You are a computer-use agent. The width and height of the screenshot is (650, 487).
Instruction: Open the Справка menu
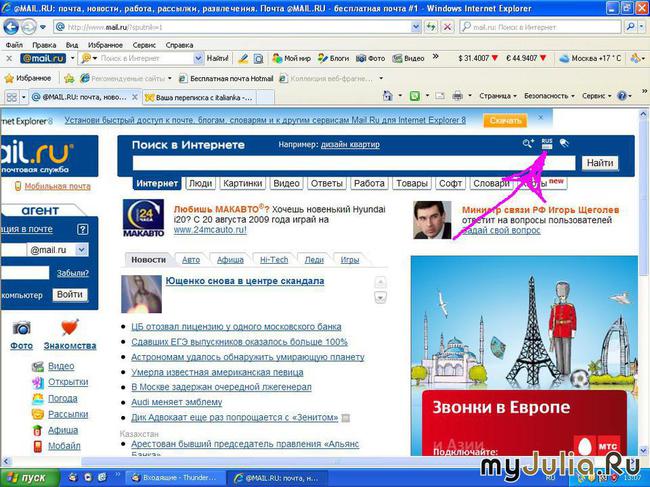pos(179,45)
